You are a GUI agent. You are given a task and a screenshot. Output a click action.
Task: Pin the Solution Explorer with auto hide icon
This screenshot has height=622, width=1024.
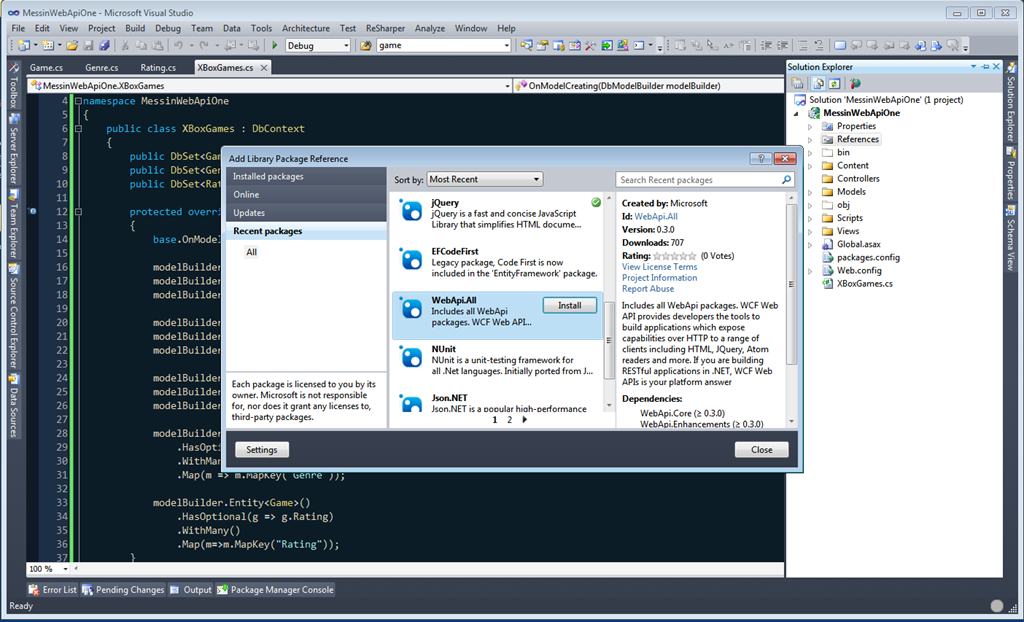[x=985, y=67]
